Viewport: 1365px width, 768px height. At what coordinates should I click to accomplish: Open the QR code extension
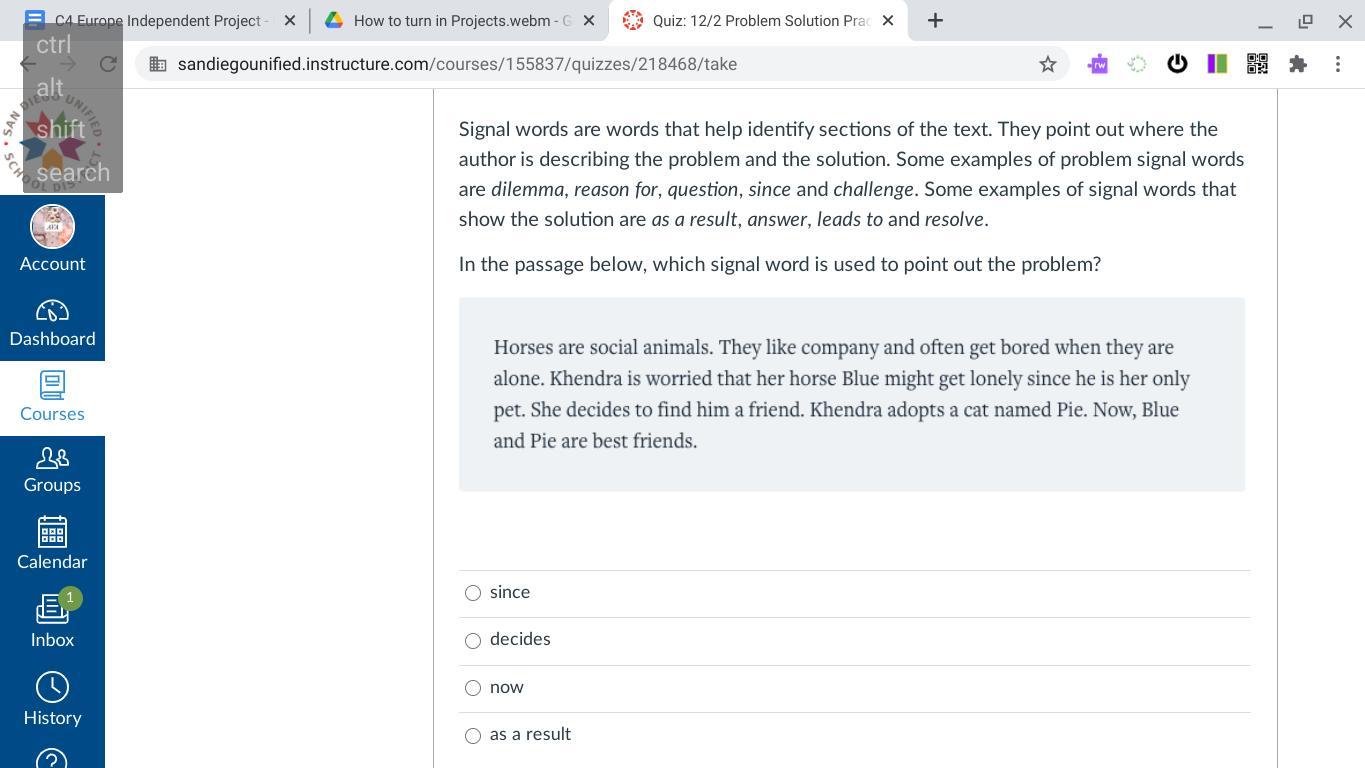pos(1257,64)
